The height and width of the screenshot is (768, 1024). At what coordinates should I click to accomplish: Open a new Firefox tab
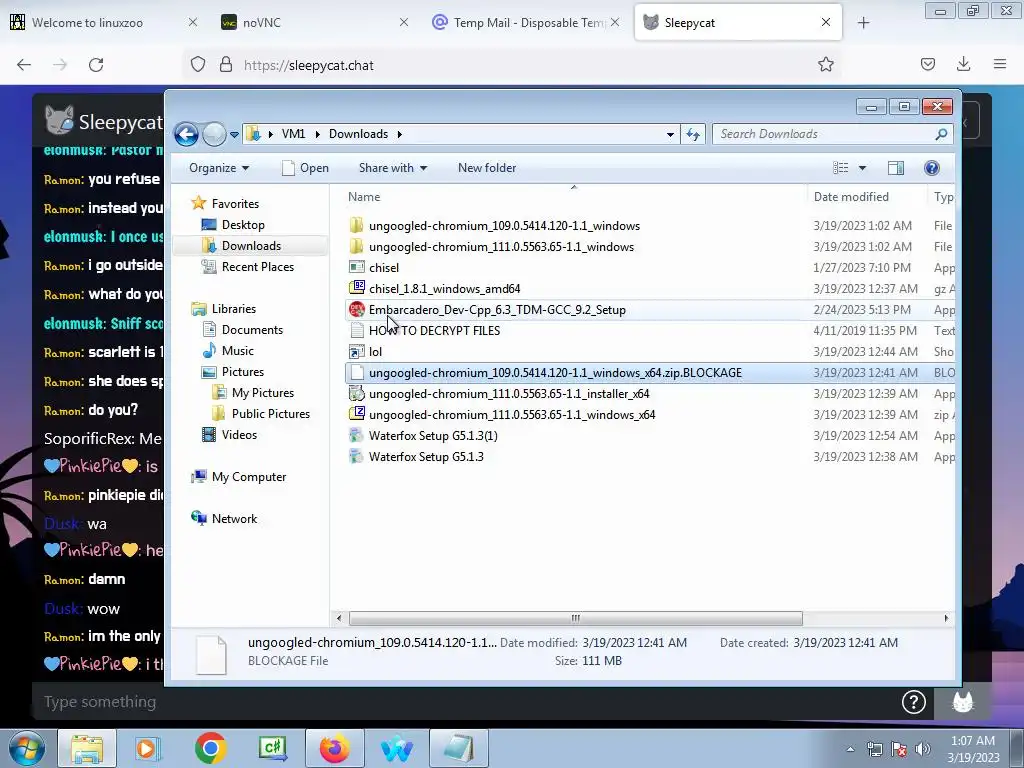coord(863,23)
